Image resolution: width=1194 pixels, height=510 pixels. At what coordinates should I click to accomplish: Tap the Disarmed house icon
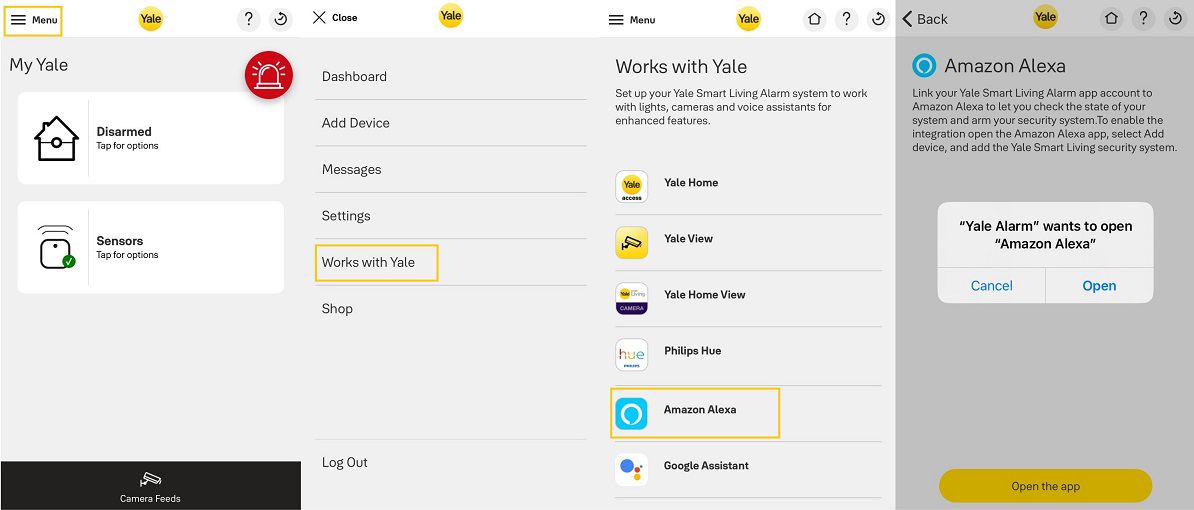(x=56, y=139)
